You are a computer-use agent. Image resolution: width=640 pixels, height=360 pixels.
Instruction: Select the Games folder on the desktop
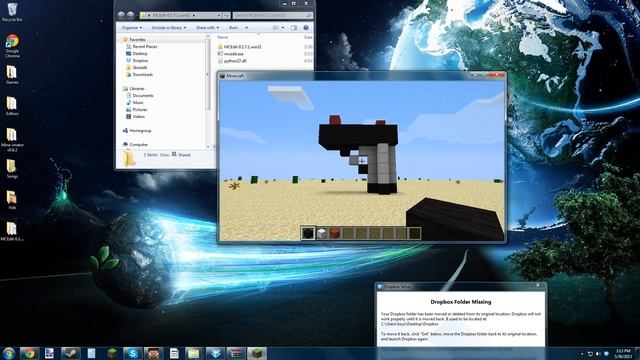[x=12, y=74]
